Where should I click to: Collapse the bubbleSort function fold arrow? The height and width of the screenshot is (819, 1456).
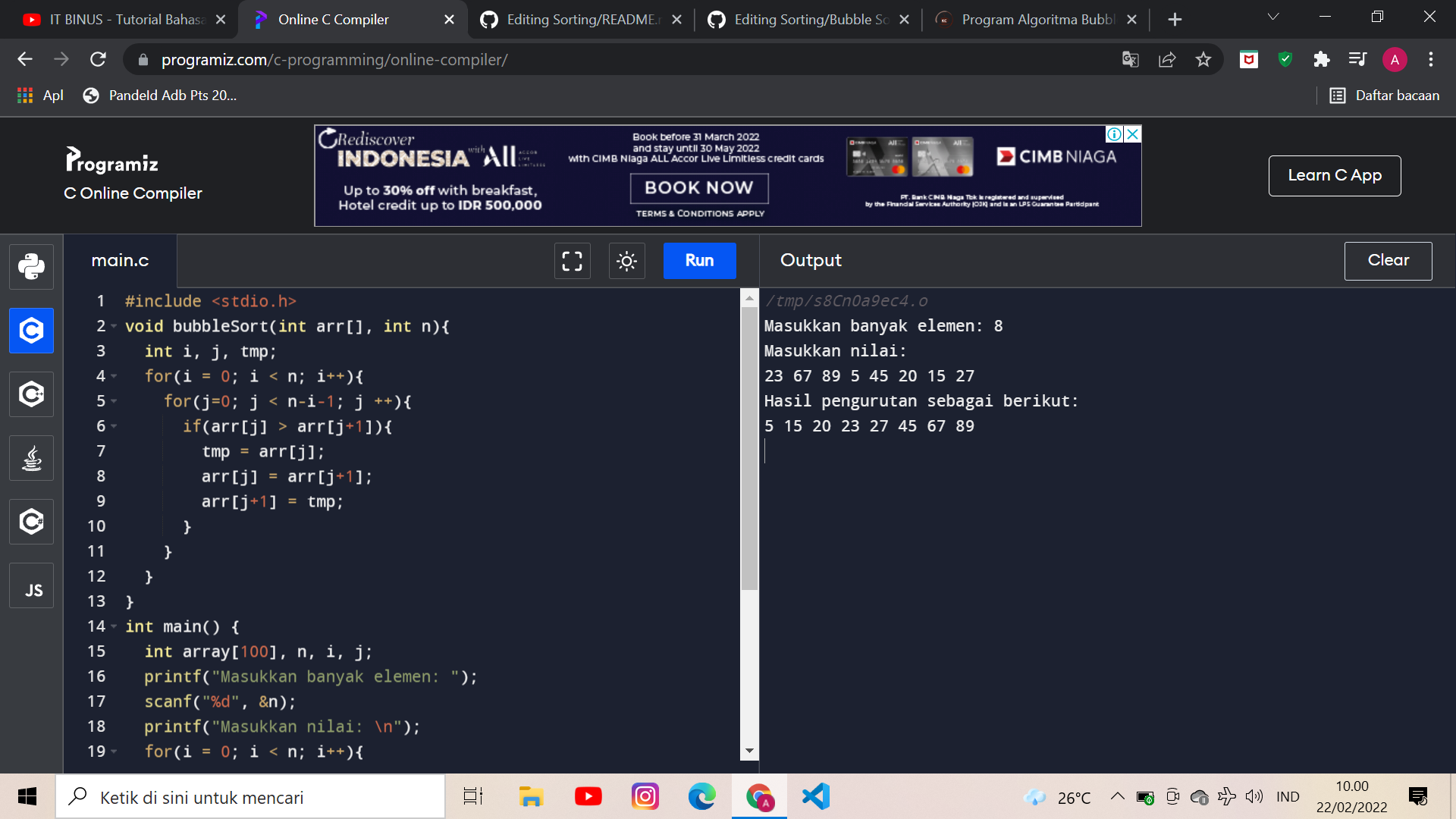115,326
